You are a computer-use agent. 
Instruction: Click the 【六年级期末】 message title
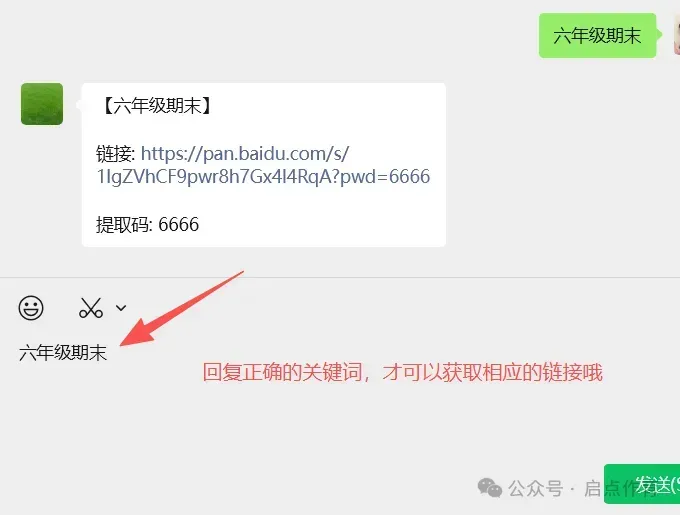(157, 106)
